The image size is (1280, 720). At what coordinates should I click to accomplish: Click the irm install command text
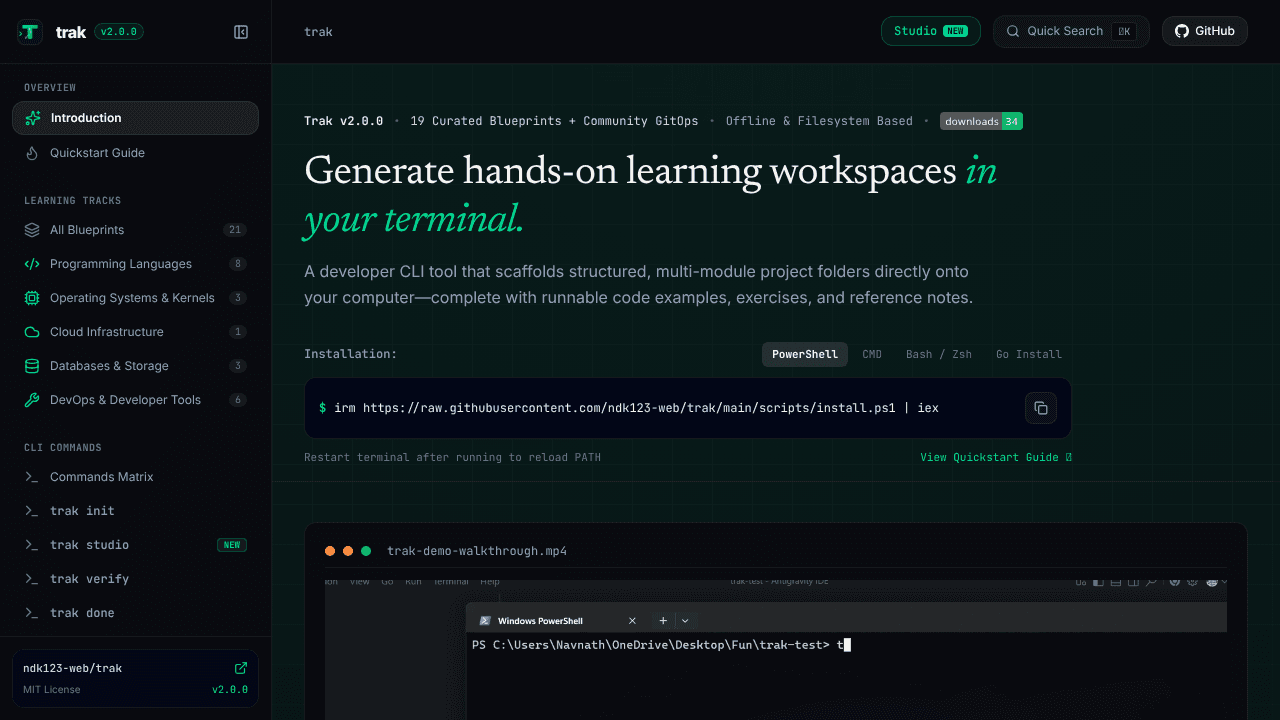pyautogui.click(x=636, y=408)
